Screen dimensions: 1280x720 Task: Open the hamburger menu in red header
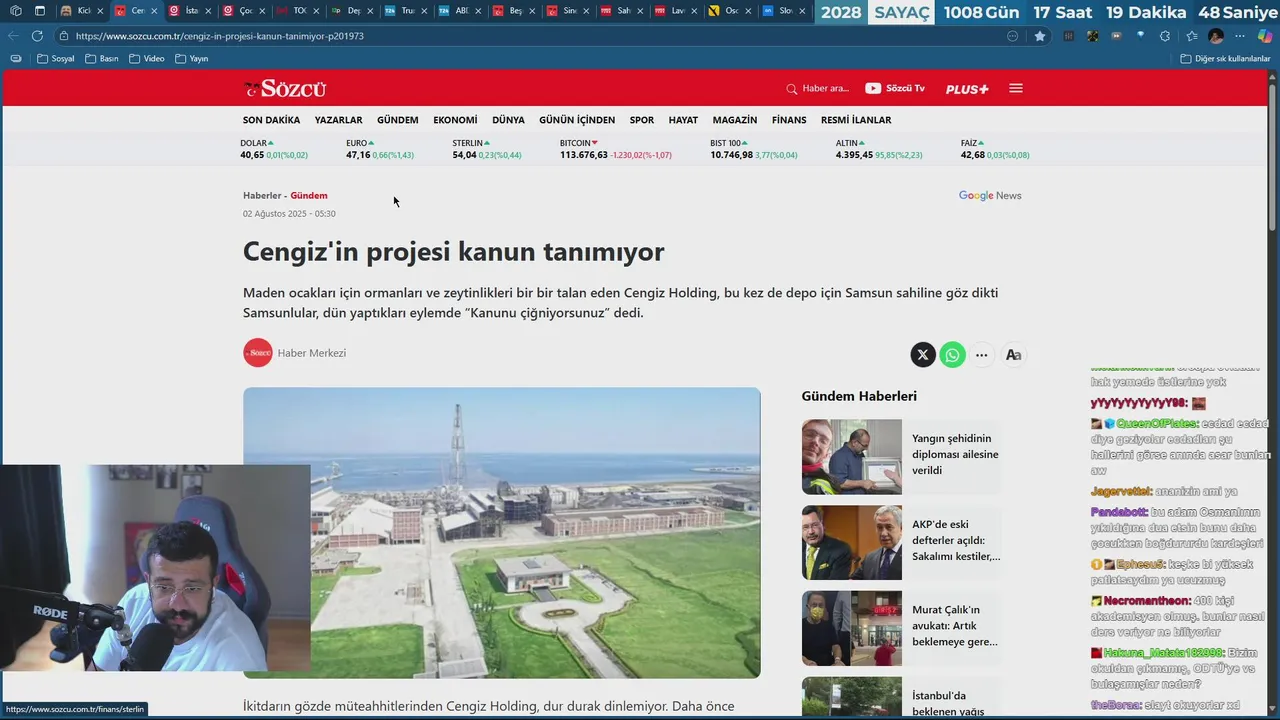1016,88
